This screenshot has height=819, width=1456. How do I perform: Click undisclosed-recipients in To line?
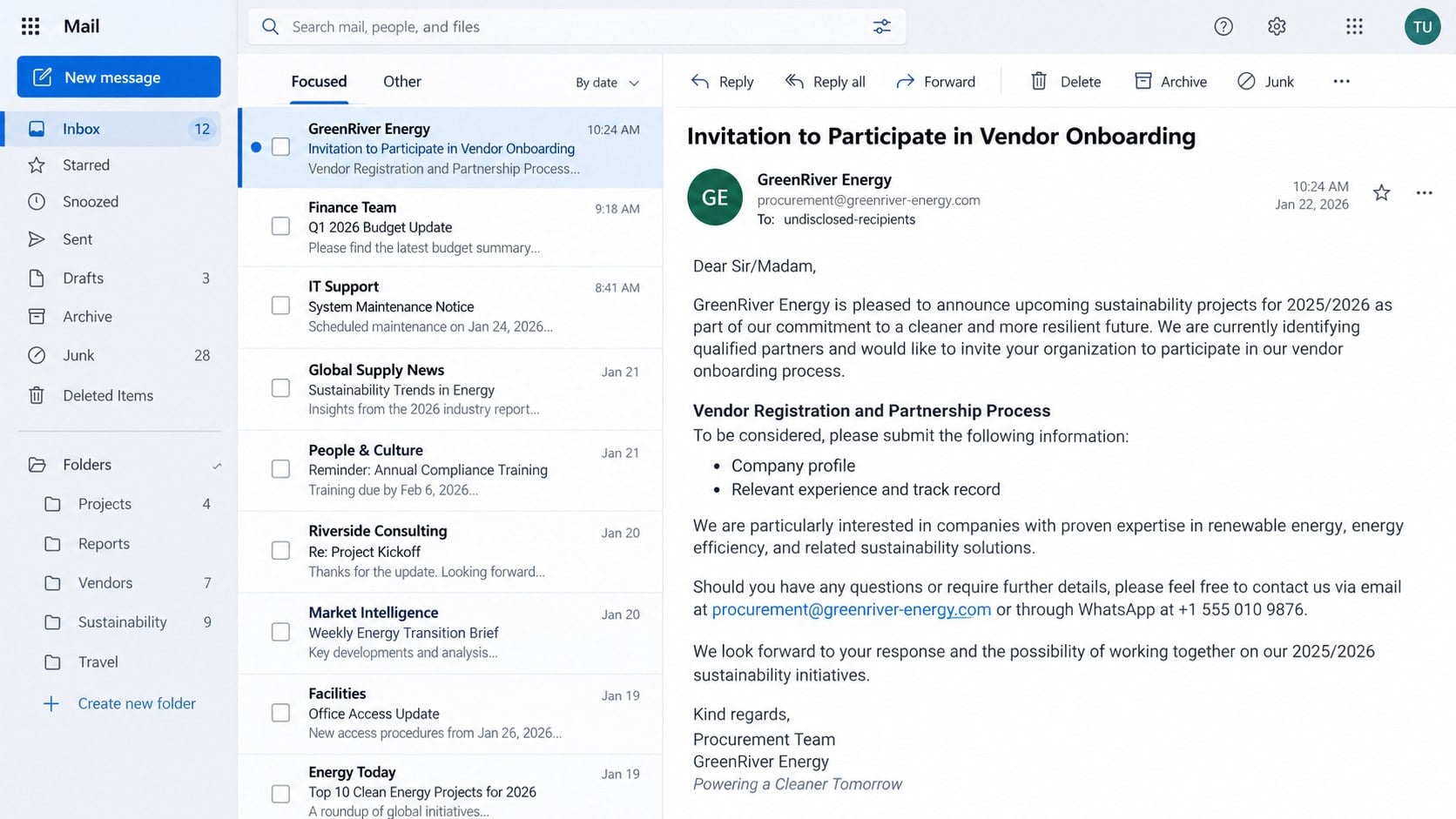(849, 219)
